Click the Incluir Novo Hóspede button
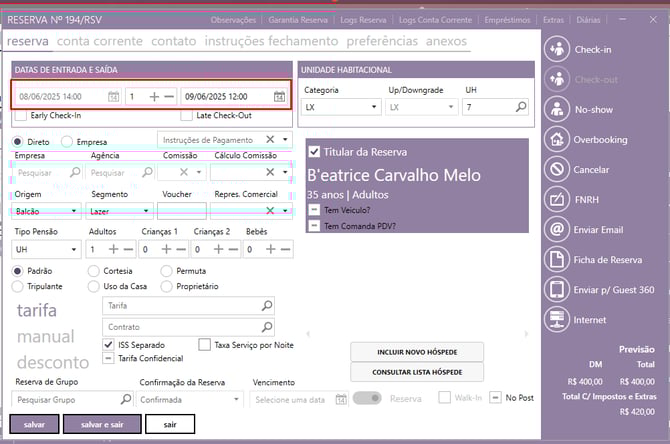Screen dimensions: 670x444 pos(417,351)
